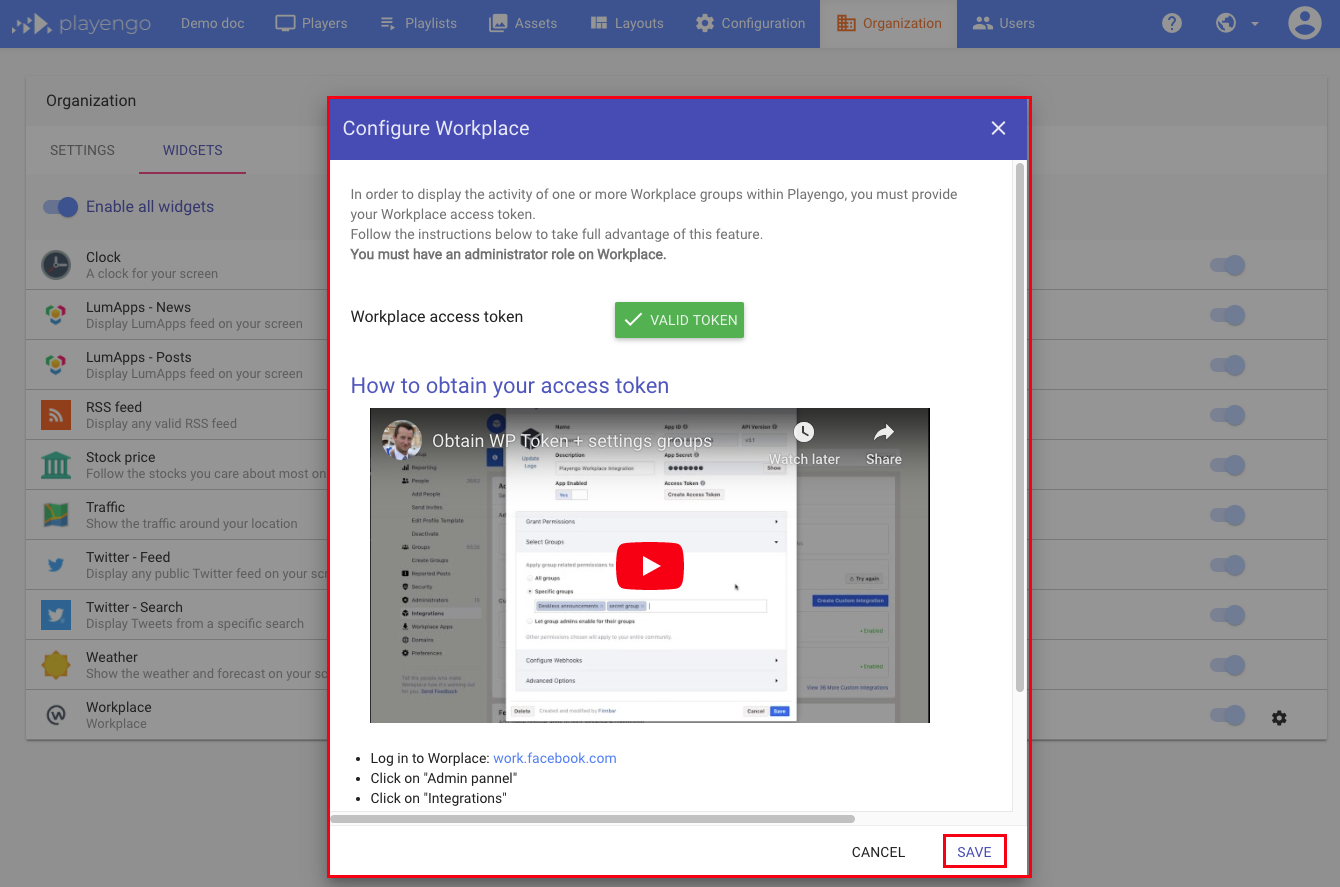
Task: Click the Weather sun icon
Action: coord(56,665)
